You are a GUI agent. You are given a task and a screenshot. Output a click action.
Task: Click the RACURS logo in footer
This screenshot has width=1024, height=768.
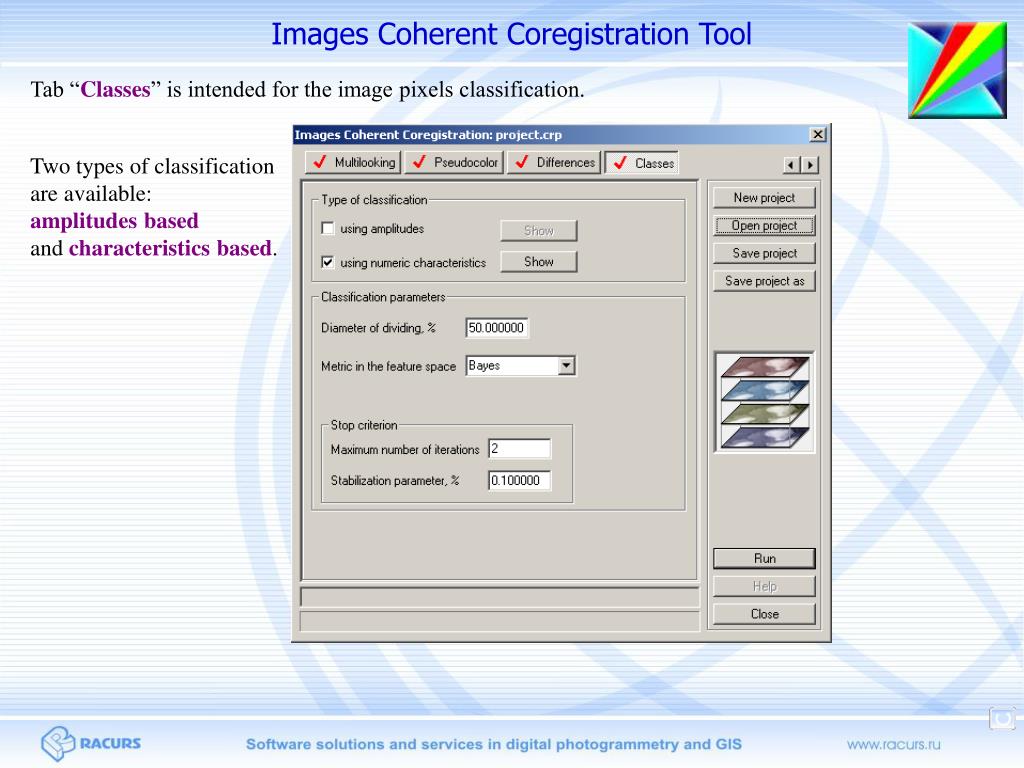point(91,743)
